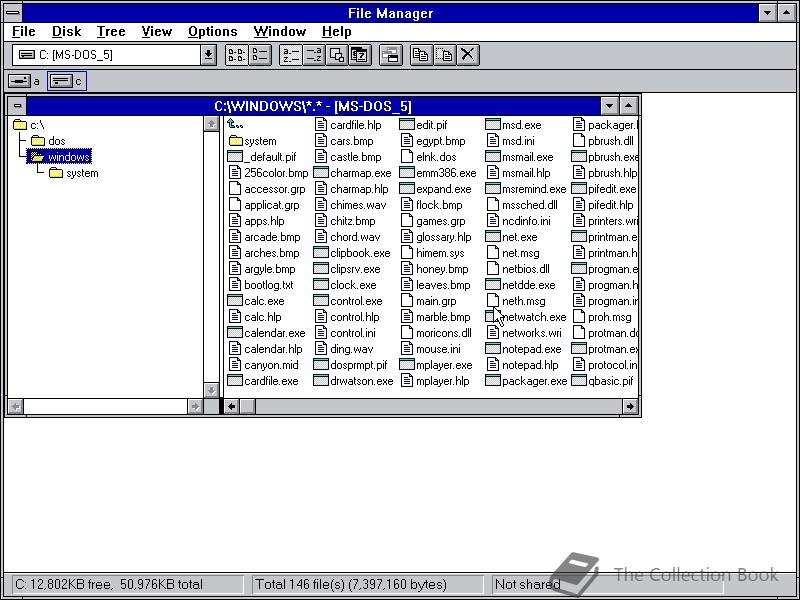This screenshot has width=800, height=600.
Task: Select edit.pif file
Action: pyautogui.click(x=424, y=125)
